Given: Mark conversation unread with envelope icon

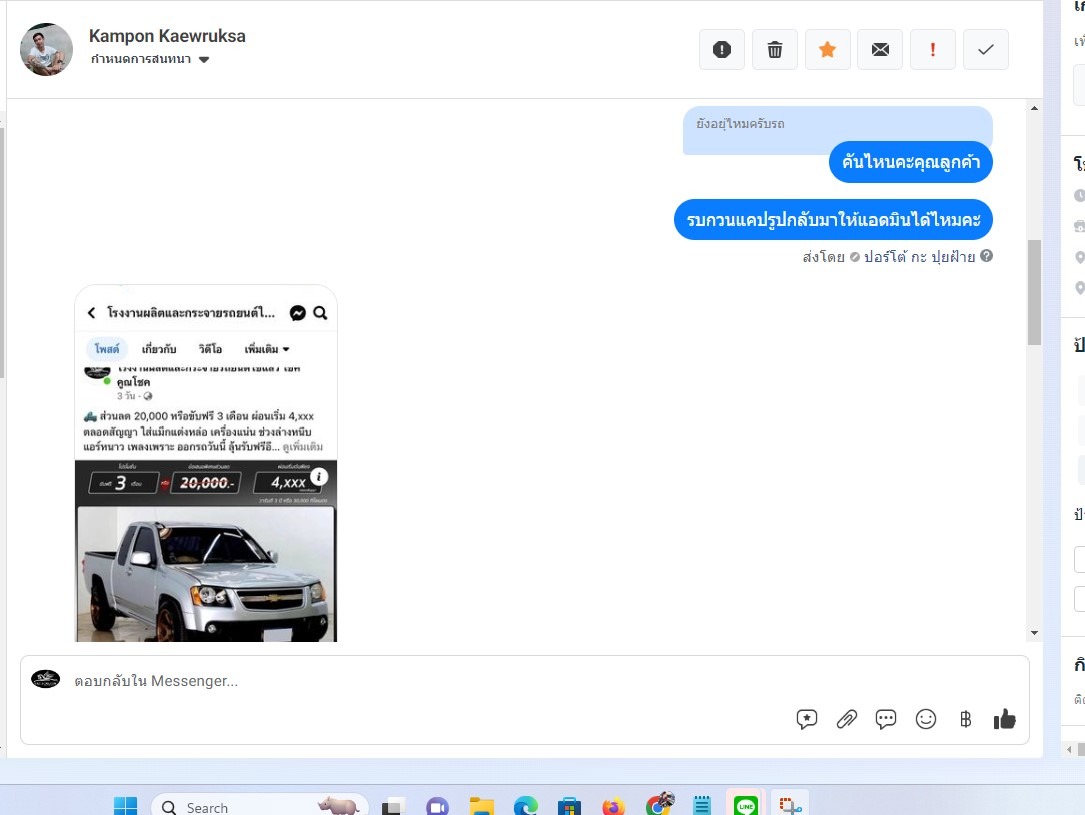Looking at the screenshot, I should pyautogui.click(x=880, y=49).
